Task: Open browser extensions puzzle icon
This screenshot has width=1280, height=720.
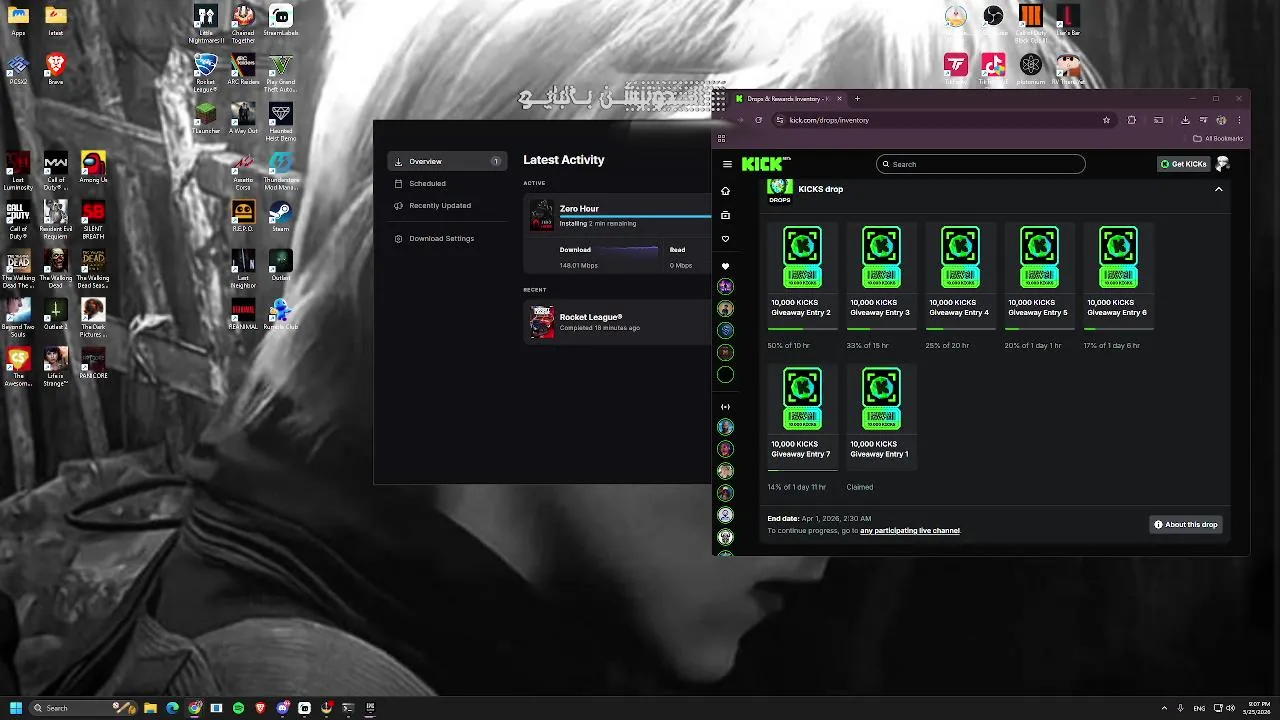Action: tap(1132, 120)
